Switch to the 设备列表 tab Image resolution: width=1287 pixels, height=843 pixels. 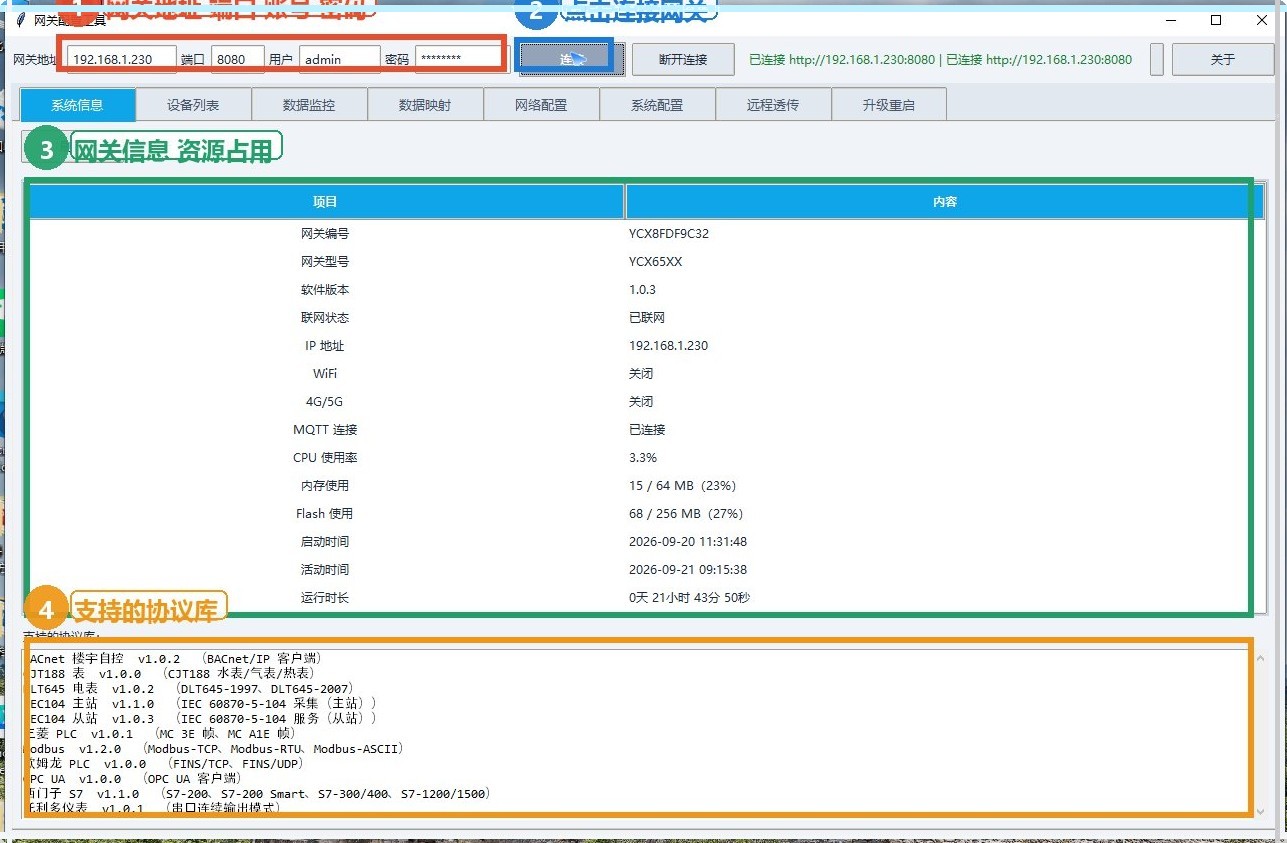[193, 104]
